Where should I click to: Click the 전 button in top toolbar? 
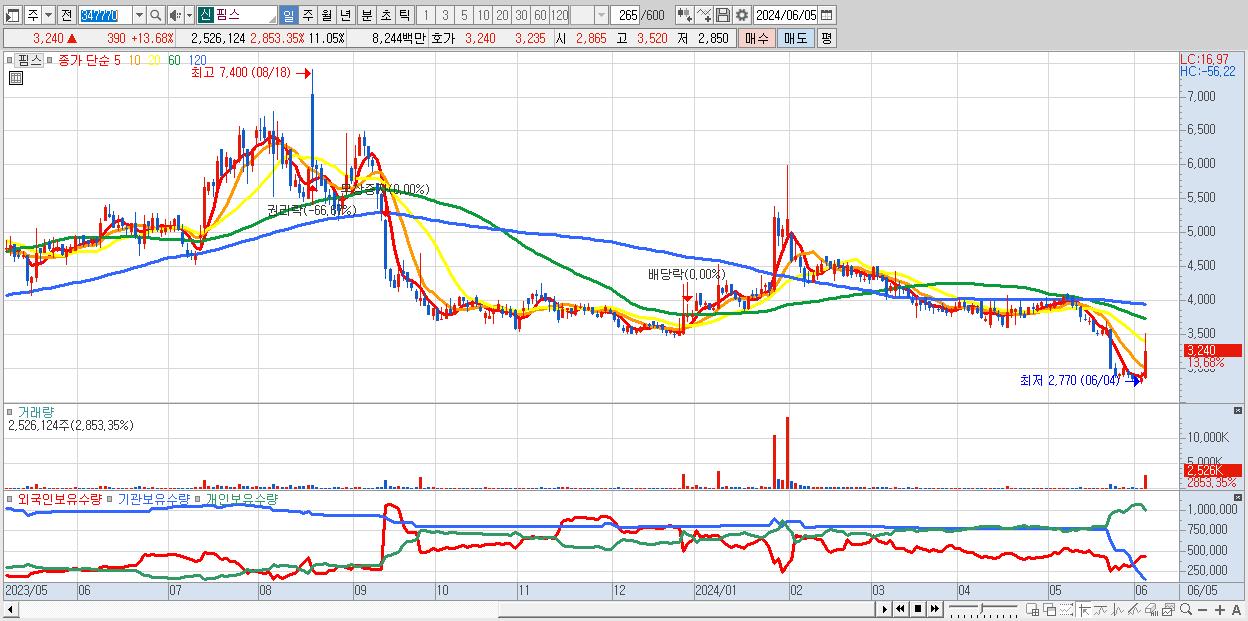point(65,15)
